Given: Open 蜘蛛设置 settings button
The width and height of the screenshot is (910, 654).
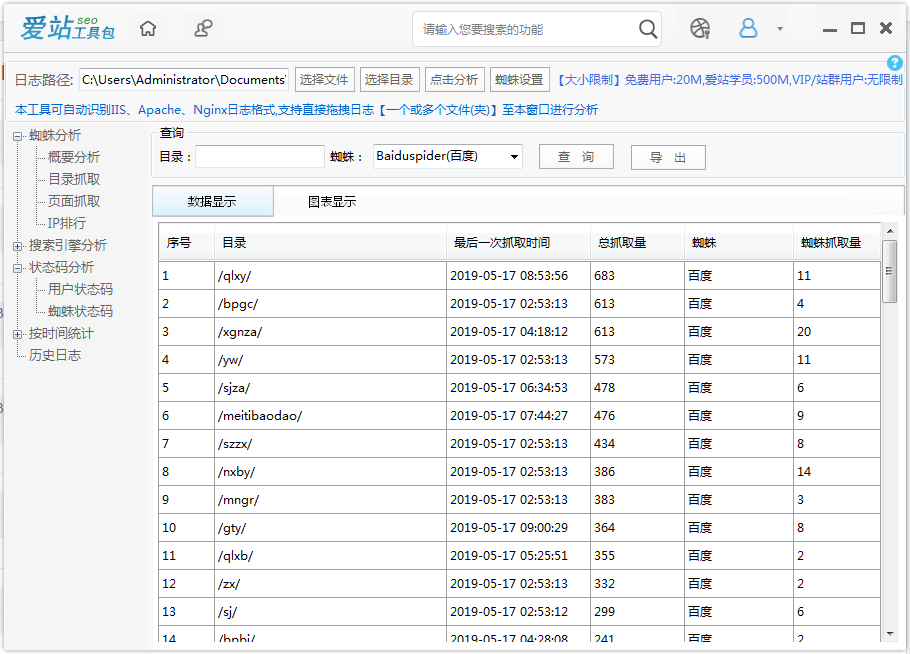Looking at the screenshot, I should pos(519,80).
